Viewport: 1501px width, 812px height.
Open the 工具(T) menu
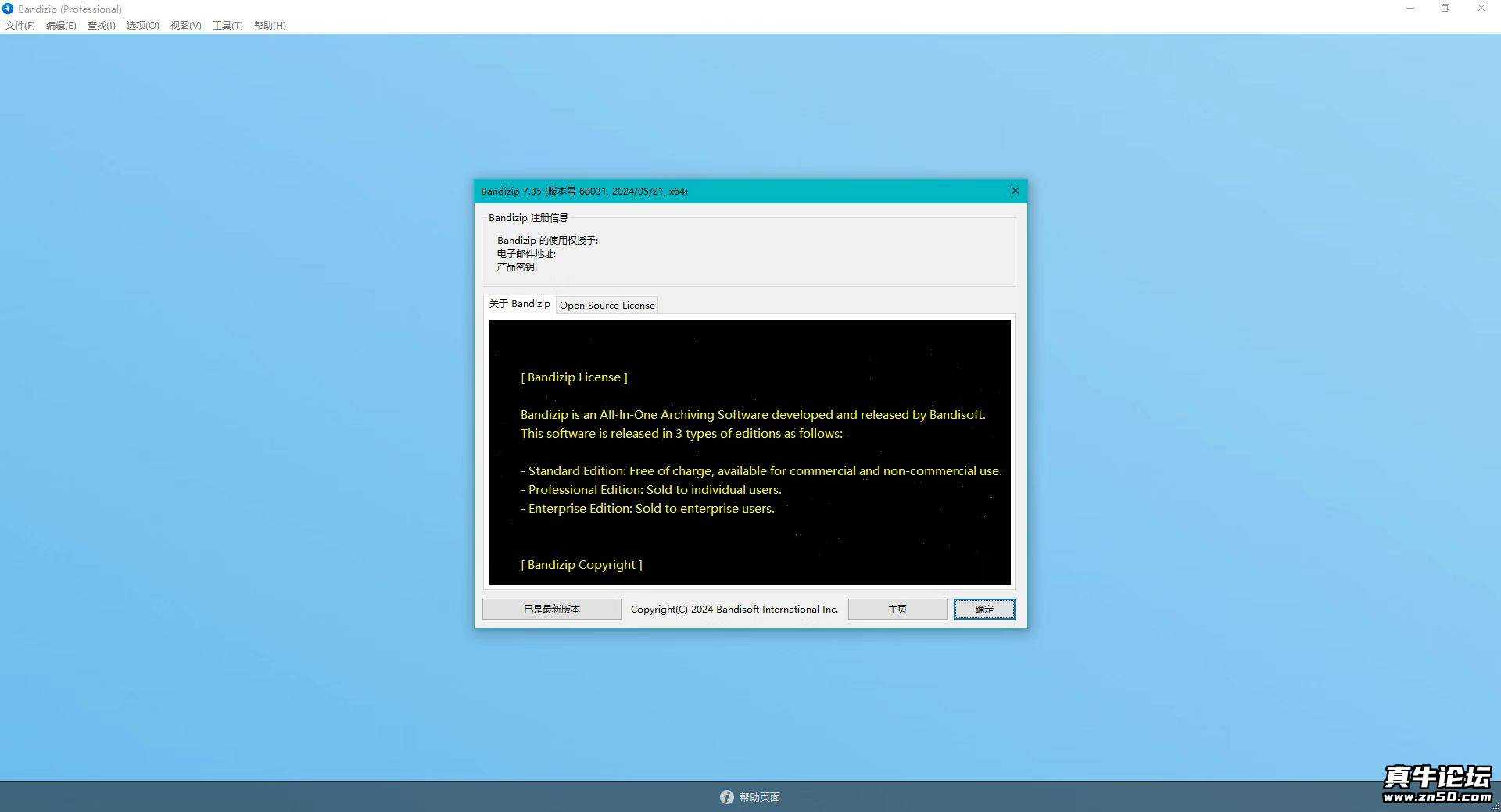(227, 25)
